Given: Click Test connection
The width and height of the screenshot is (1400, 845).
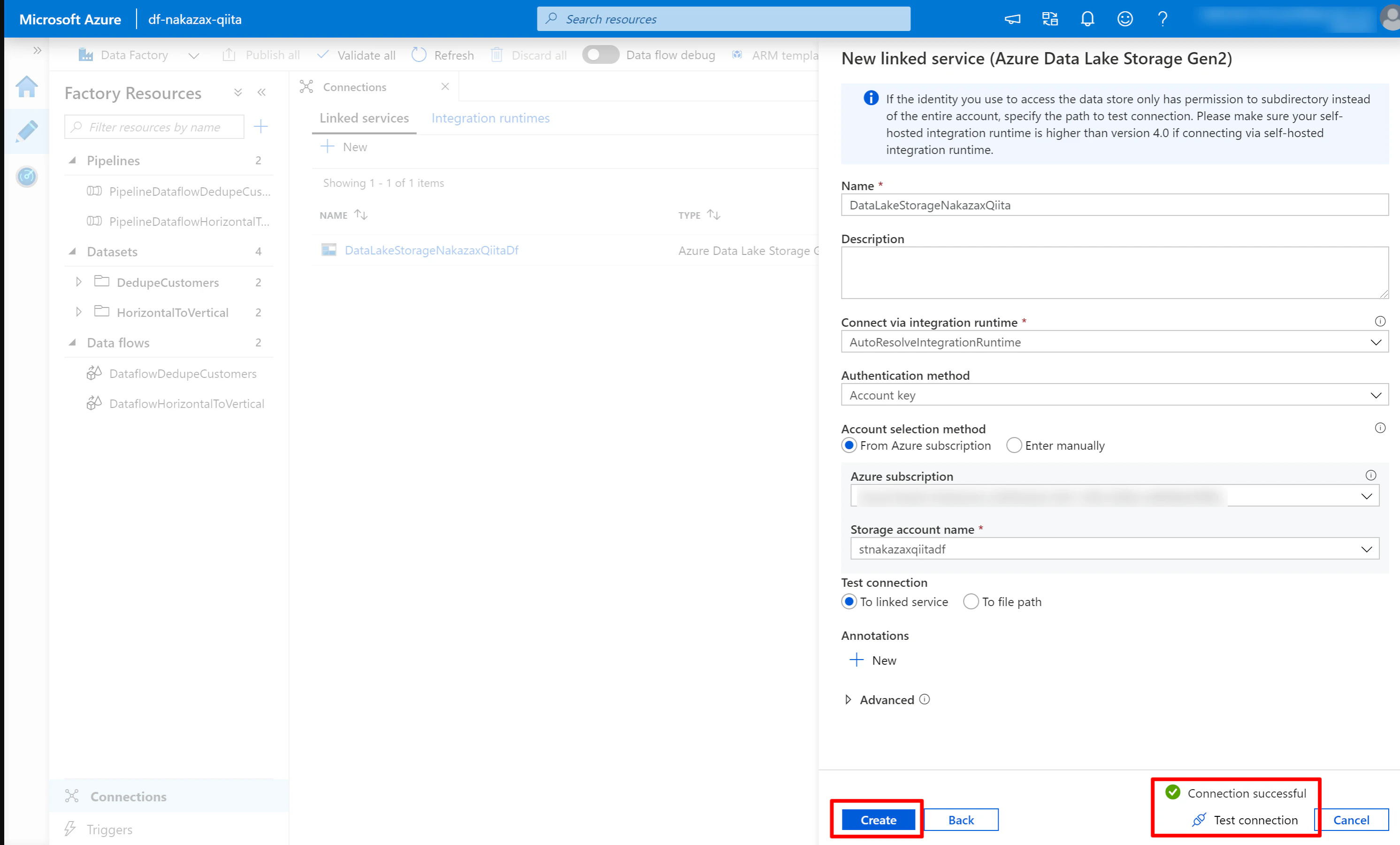Looking at the screenshot, I should pyautogui.click(x=1246, y=820).
